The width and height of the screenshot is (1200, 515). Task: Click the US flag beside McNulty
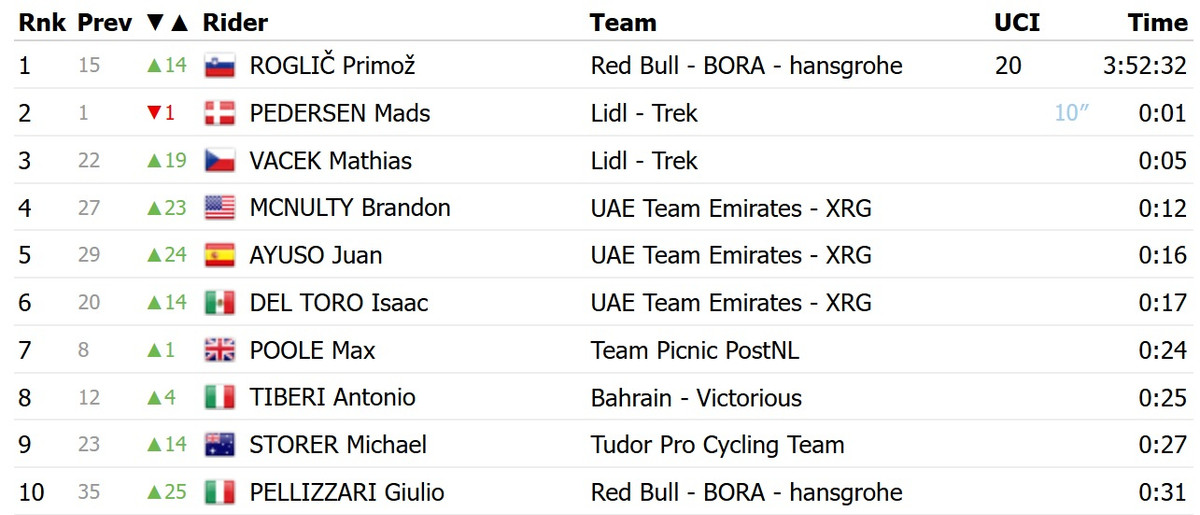[x=219, y=208]
